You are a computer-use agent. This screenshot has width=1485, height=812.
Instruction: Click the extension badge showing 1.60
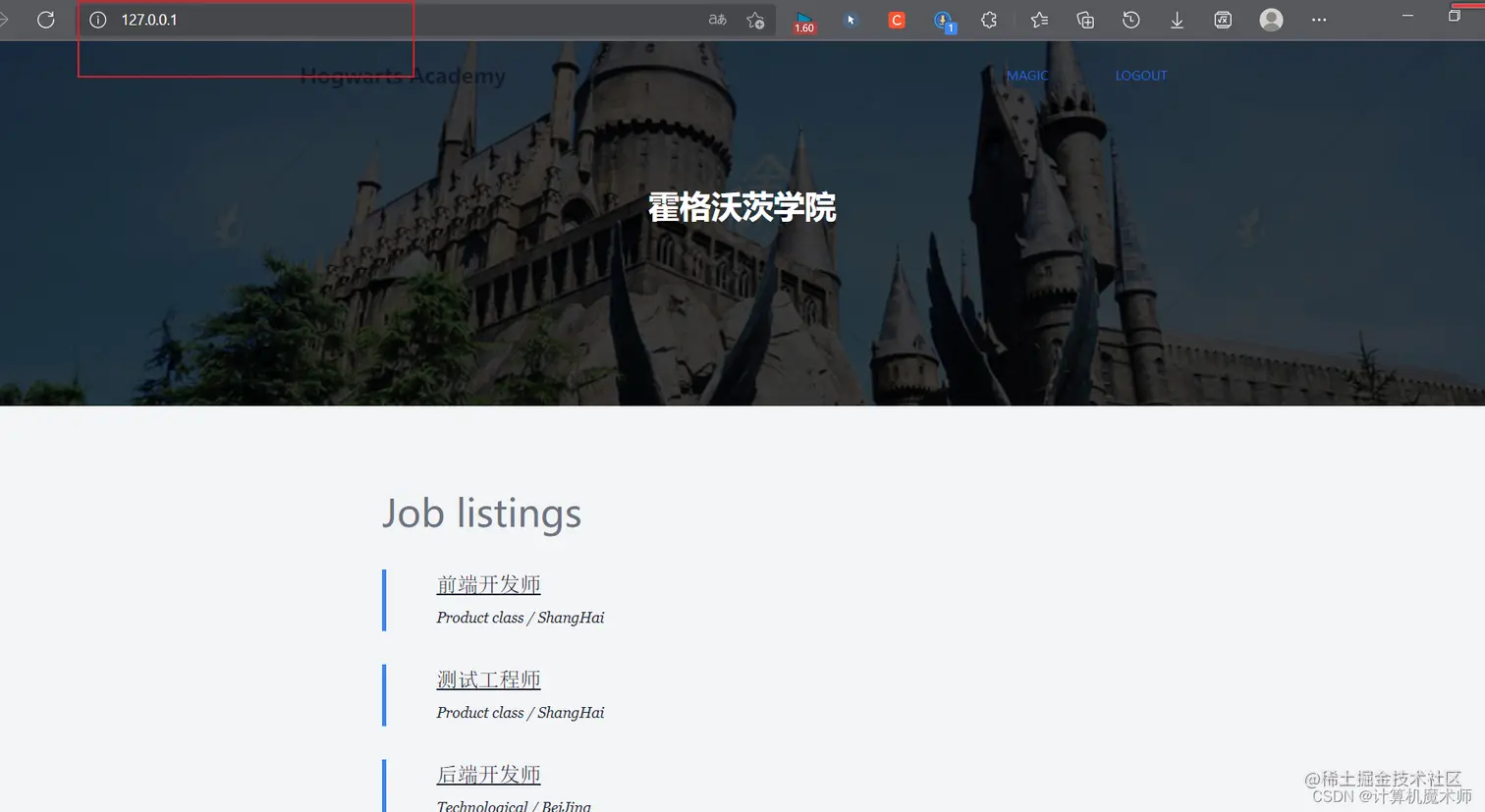click(x=804, y=20)
